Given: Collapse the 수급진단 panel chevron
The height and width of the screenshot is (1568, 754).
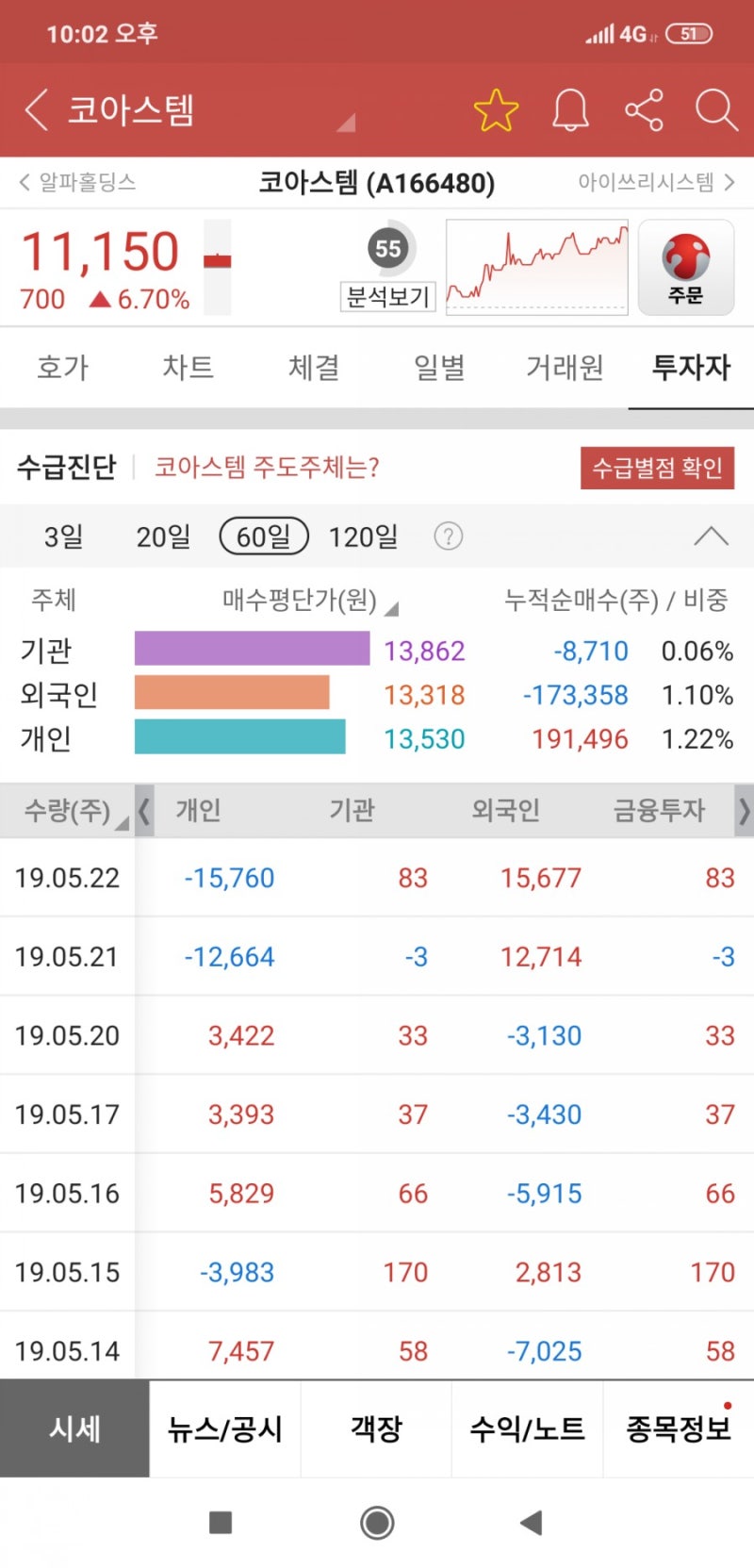Looking at the screenshot, I should coord(711,536).
